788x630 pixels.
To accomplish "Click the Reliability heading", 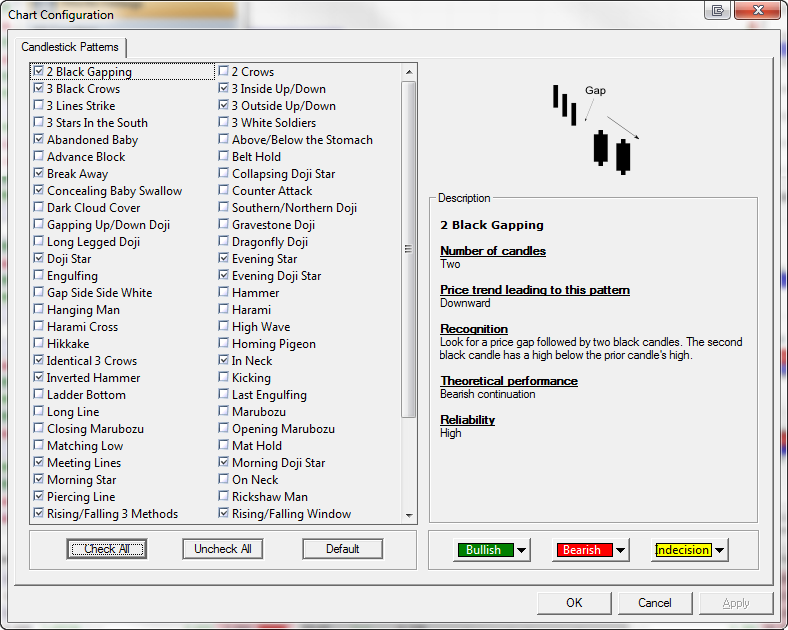I will [467, 420].
